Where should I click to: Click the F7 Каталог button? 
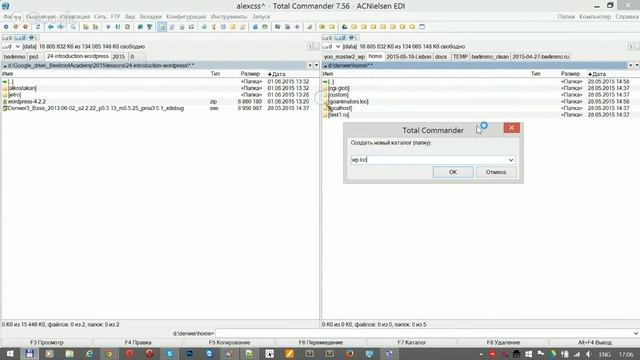pyautogui.click(x=411, y=342)
